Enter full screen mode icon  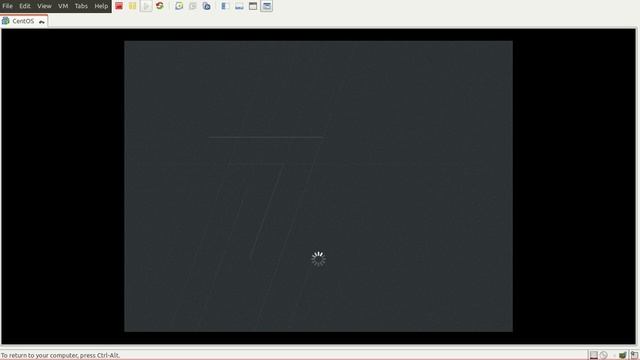pyautogui.click(x=253, y=6)
